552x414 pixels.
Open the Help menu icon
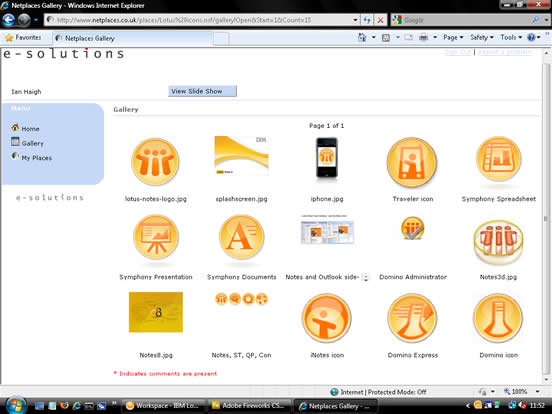(x=532, y=37)
